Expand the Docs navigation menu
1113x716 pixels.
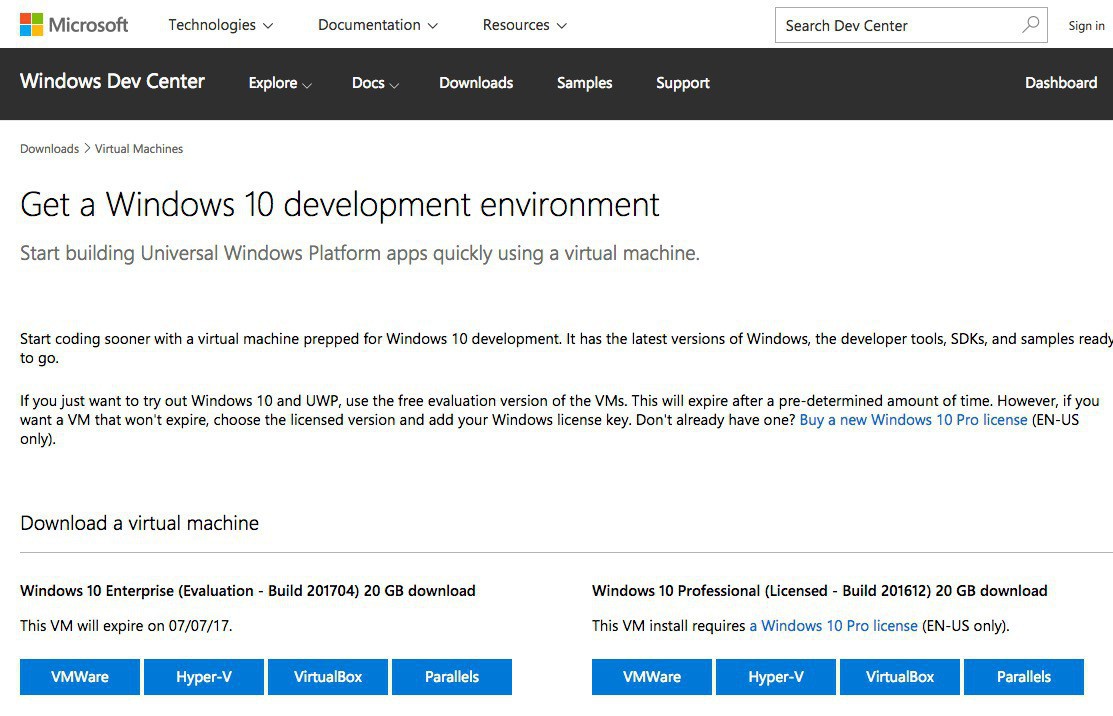click(375, 83)
